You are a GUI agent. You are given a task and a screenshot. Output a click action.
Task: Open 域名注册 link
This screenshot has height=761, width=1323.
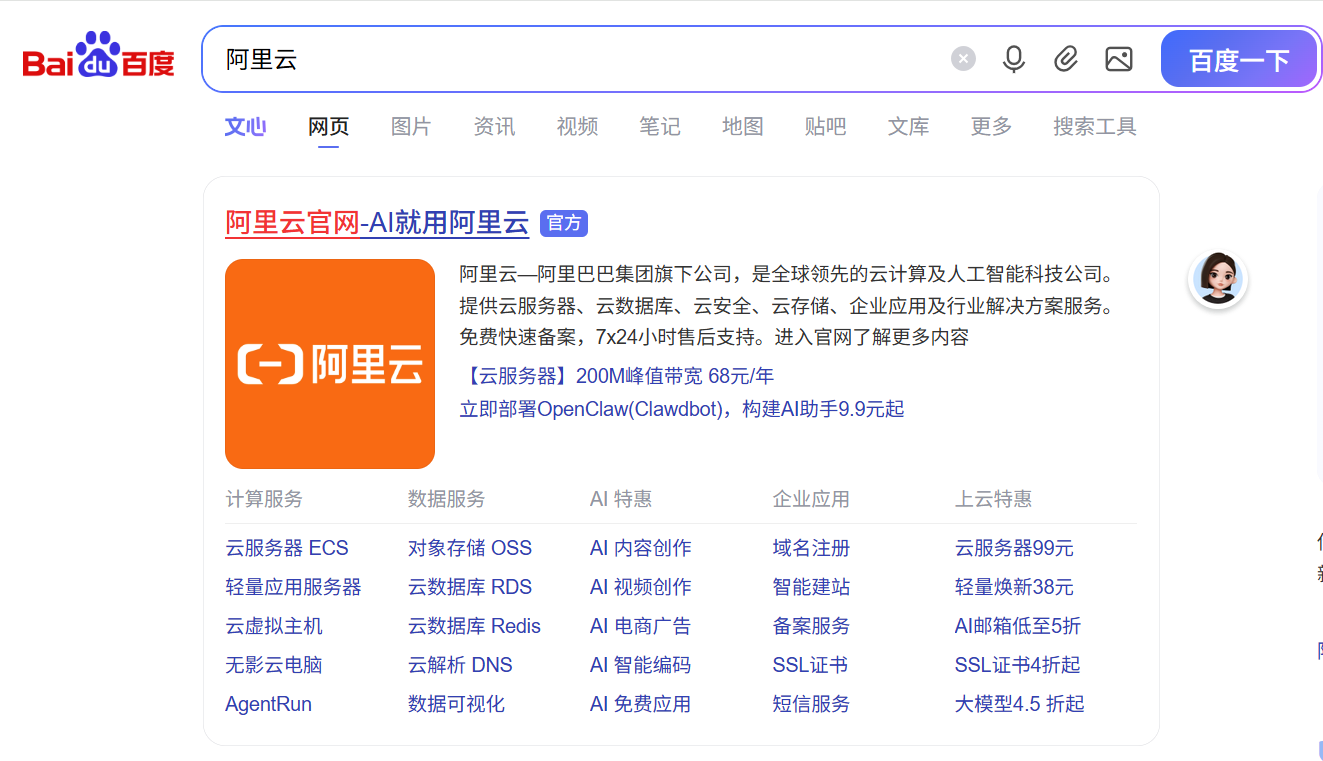(x=811, y=548)
